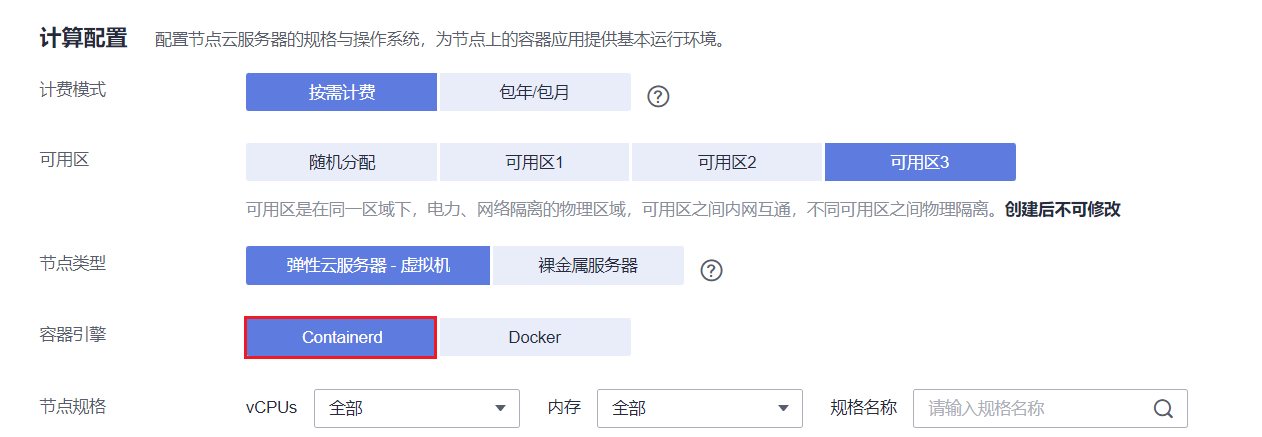The width and height of the screenshot is (1262, 437).
Task: Select 可用区3 availability zone
Action: pos(920,162)
